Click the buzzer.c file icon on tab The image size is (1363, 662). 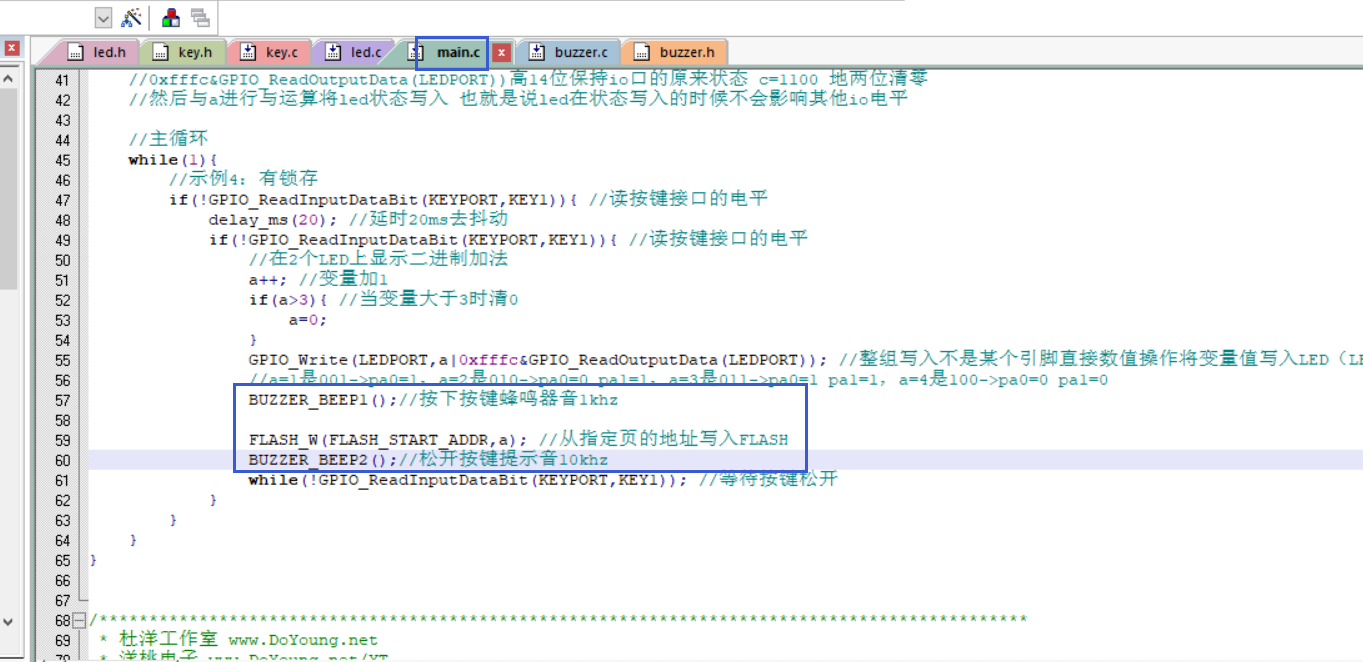point(537,52)
